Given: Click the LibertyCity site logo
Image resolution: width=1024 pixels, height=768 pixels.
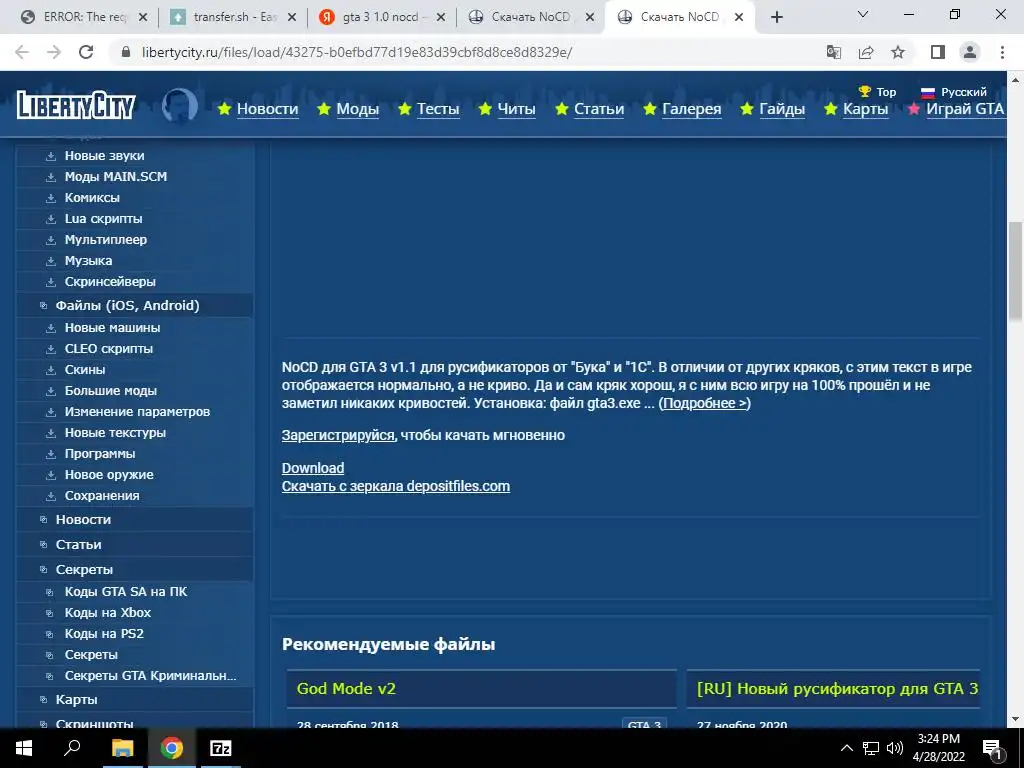Looking at the screenshot, I should 76,104.
